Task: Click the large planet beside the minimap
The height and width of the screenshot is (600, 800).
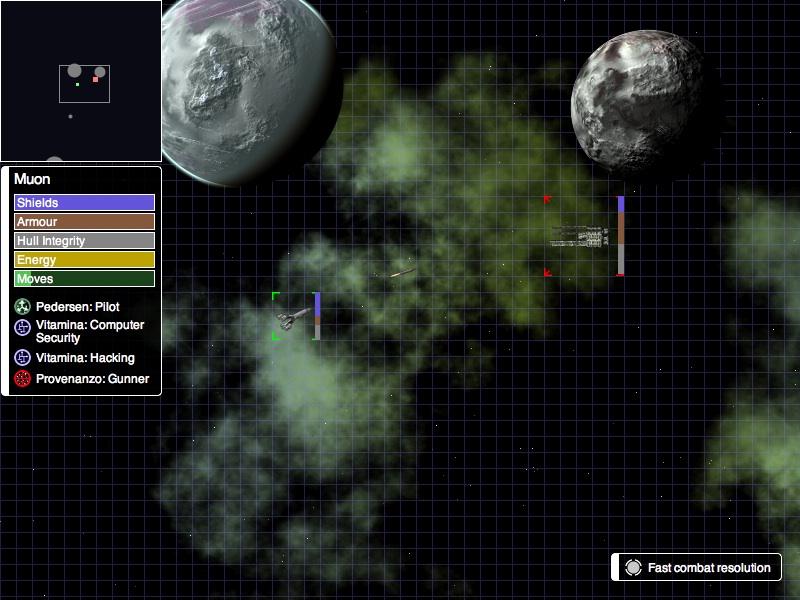Action: pos(250,90)
